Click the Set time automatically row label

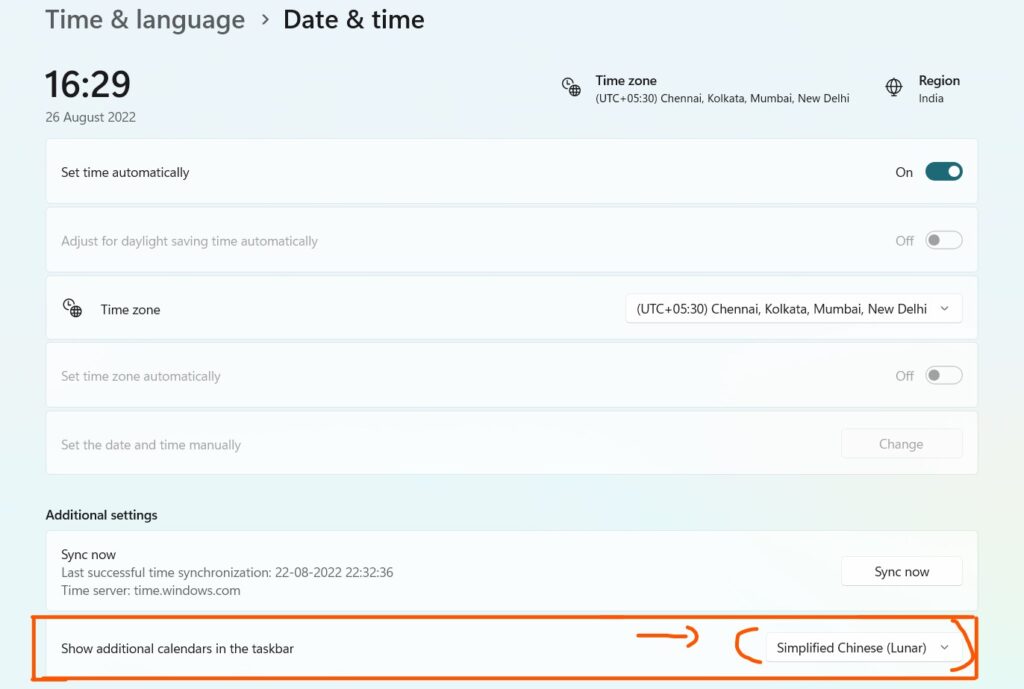tap(125, 172)
